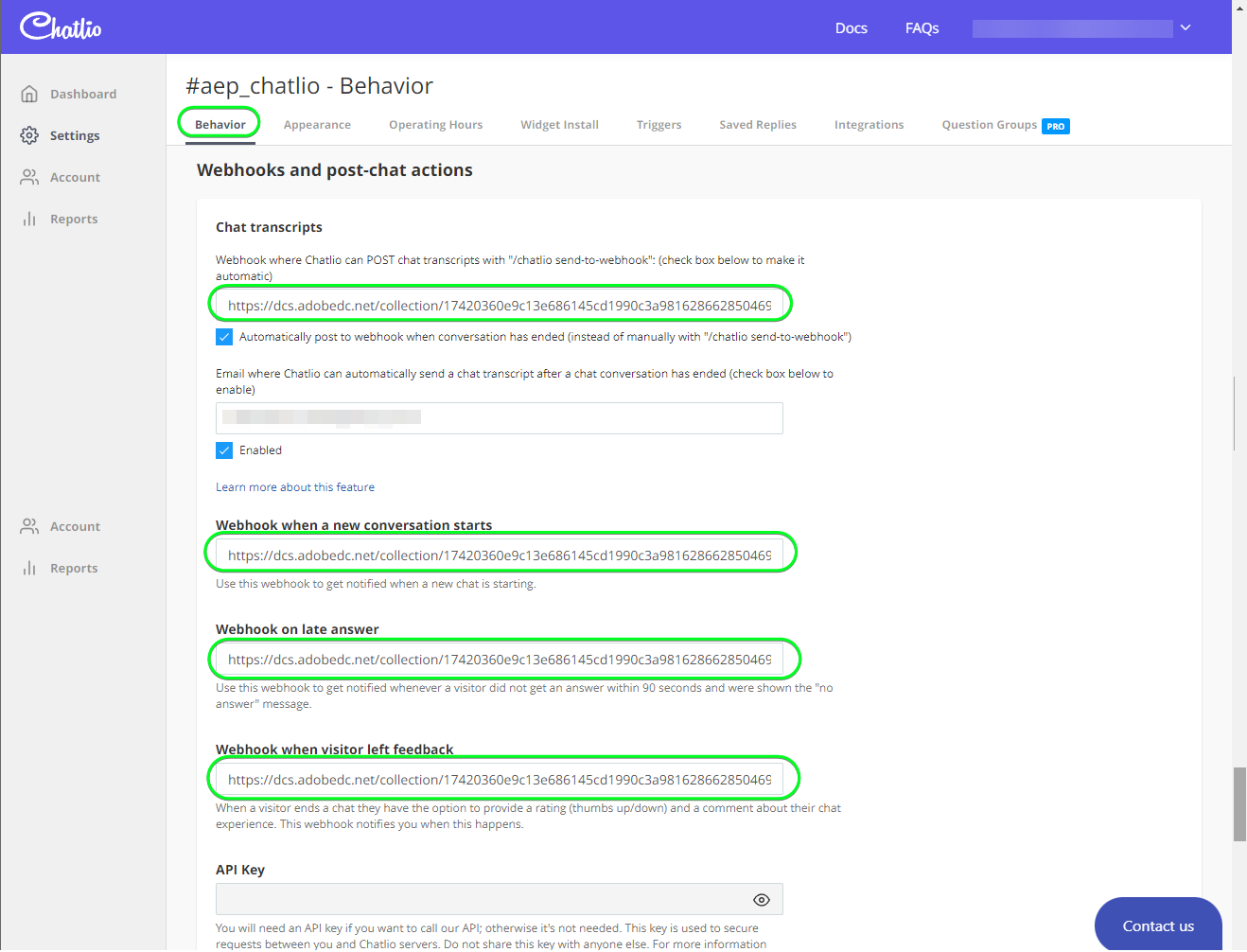Open the Triggers tab
The width and height of the screenshot is (1247, 952).
click(659, 125)
